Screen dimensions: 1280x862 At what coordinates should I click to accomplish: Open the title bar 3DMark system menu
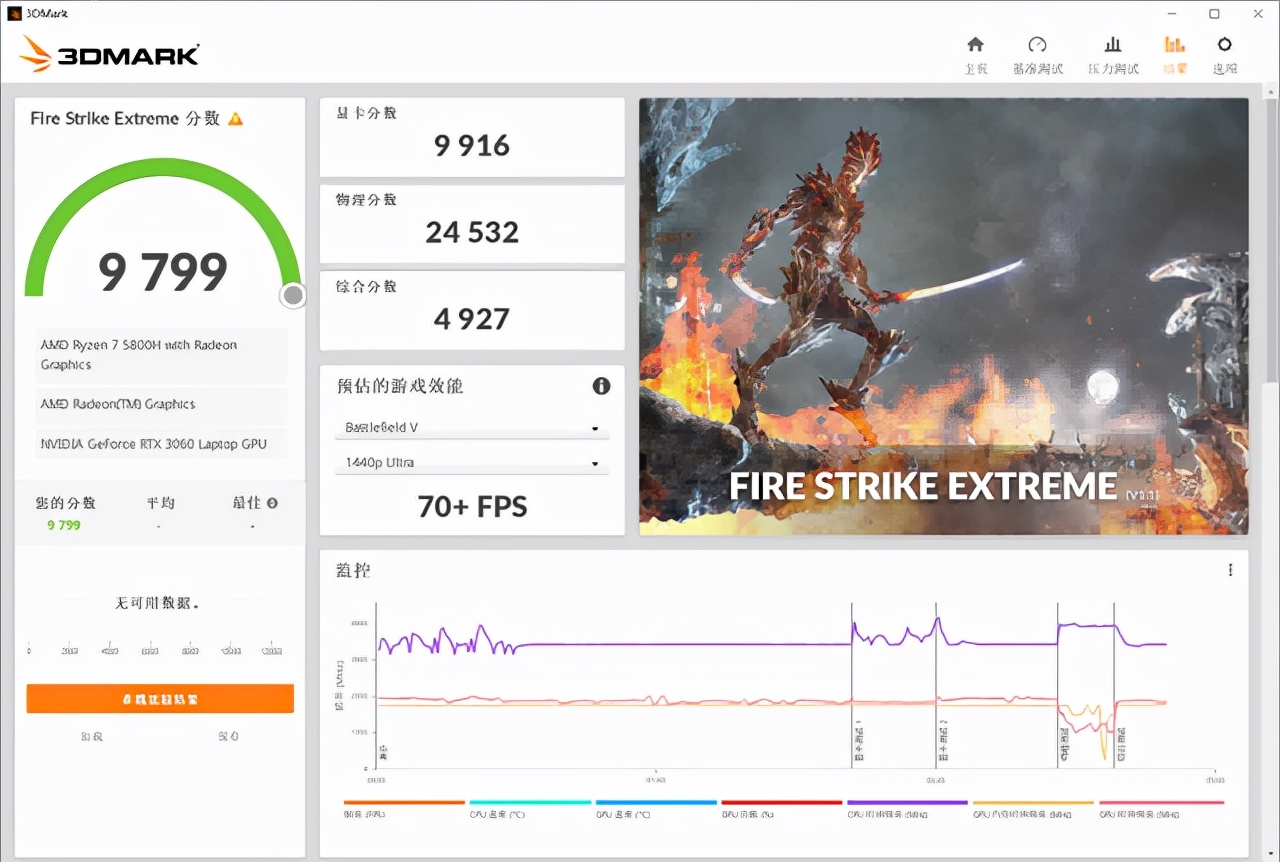coord(14,13)
